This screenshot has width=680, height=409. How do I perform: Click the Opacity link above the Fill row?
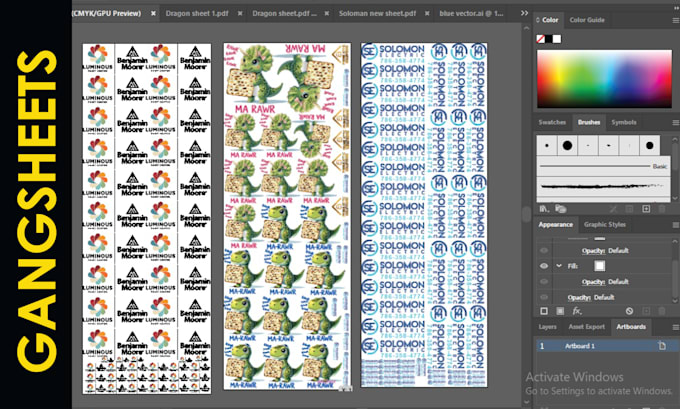(x=593, y=251)
